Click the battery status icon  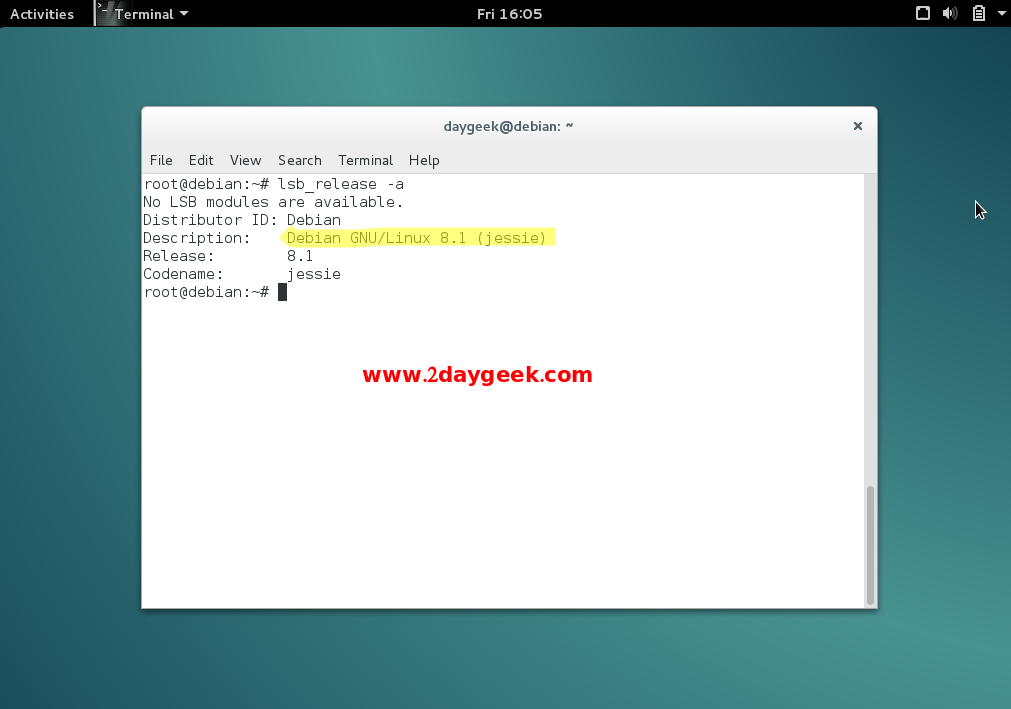(x=978, y=14)
